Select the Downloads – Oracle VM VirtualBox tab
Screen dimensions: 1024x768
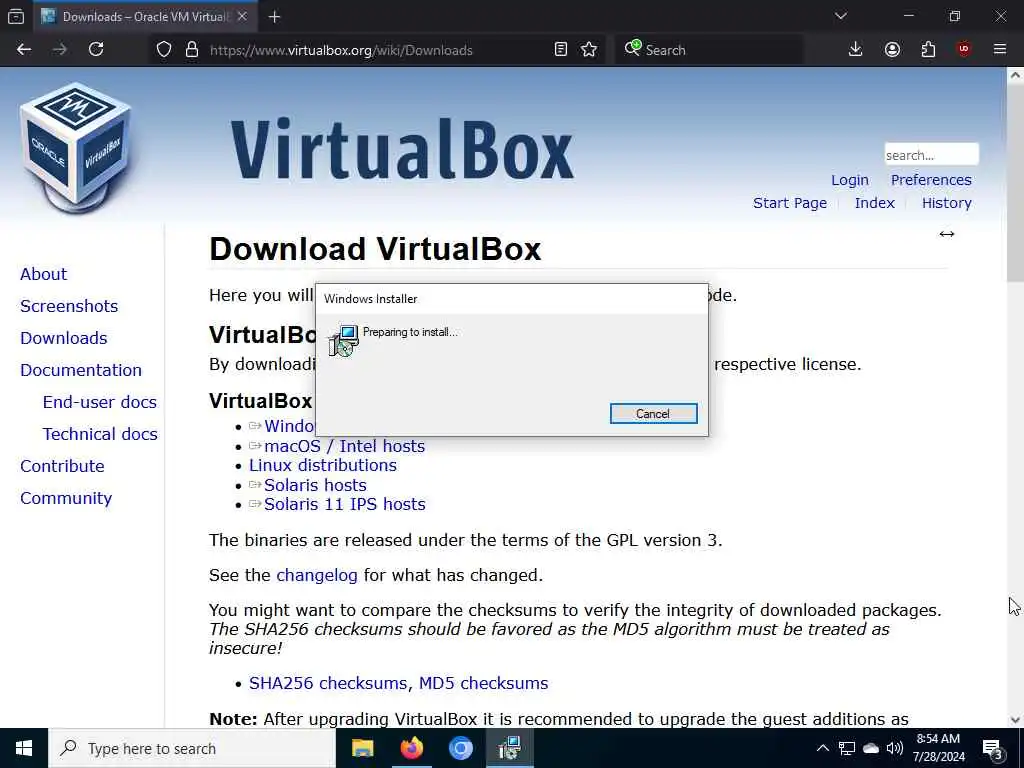coord(144,17)
